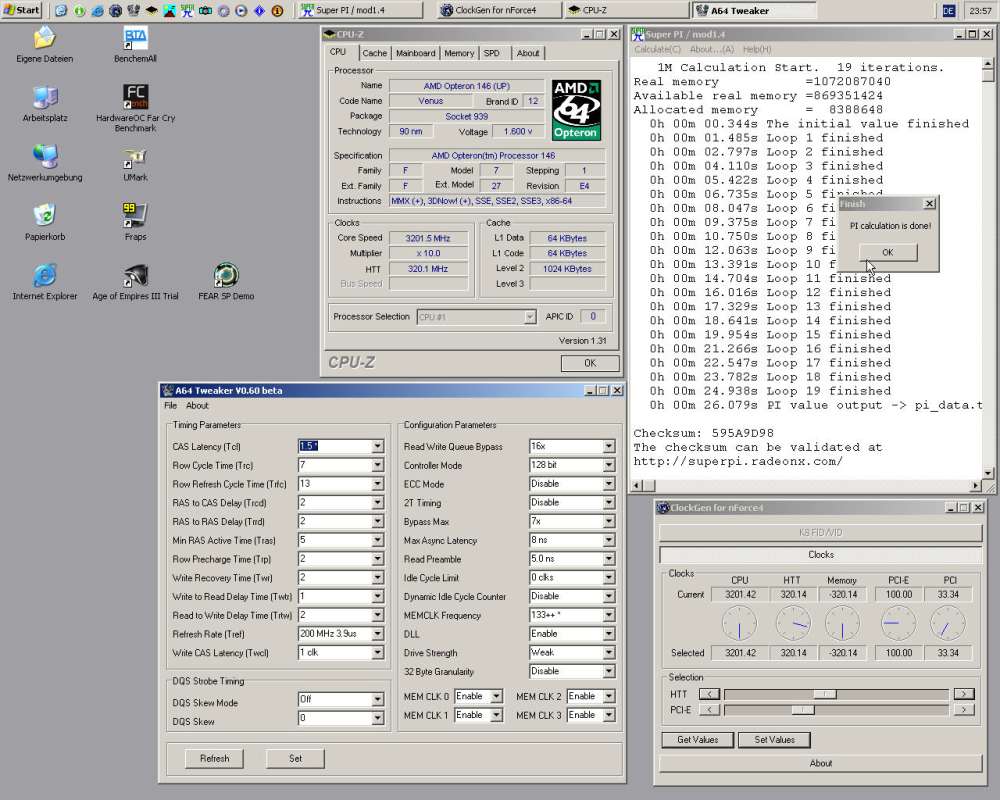
Task: Click the HTT decrease arrow in ClockGen
Action: pyautogui.click(x=709, y=693)
